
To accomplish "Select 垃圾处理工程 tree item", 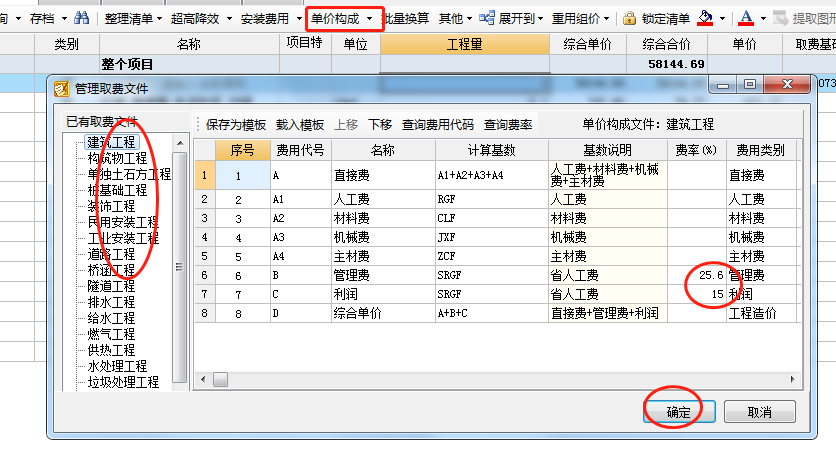I will tap(123, 382).
